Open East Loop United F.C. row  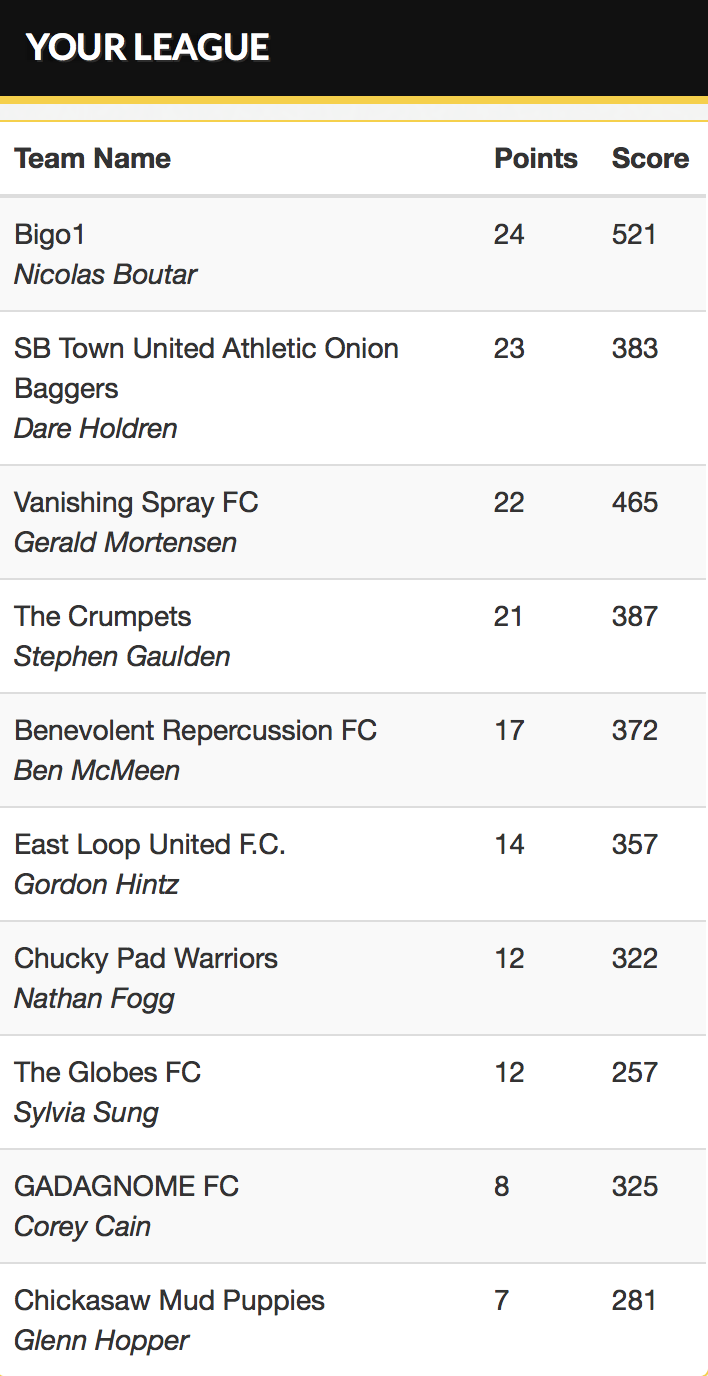click(x=354, y=864)
